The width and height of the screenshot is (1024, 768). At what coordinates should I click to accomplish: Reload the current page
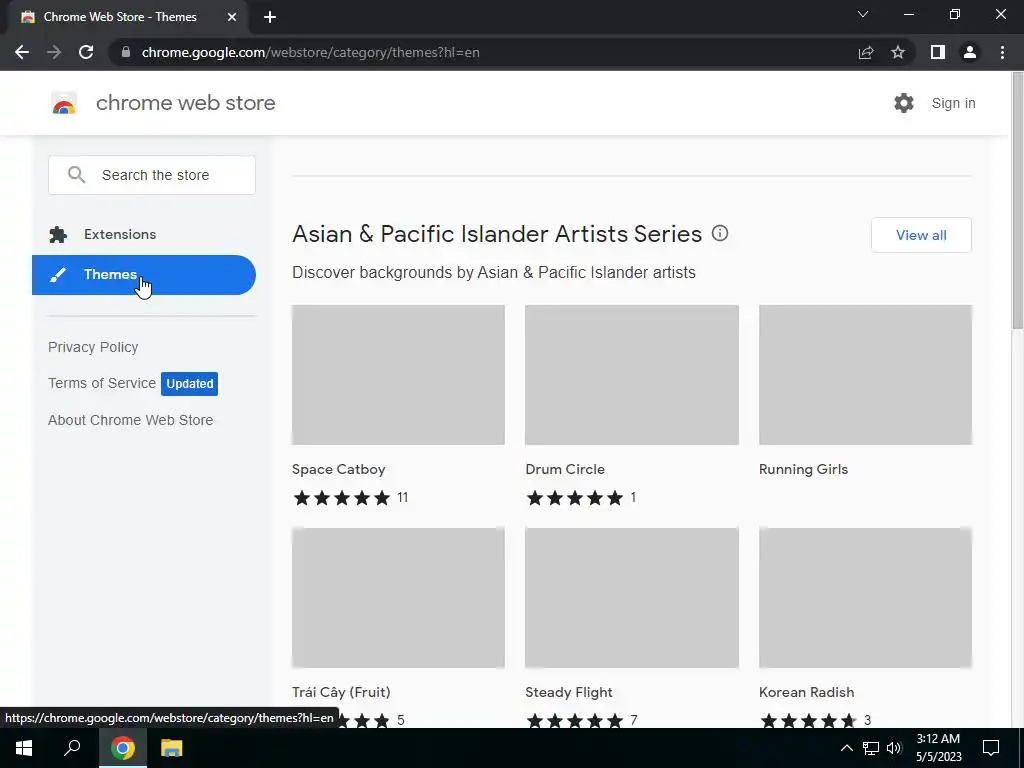point(86,52)
